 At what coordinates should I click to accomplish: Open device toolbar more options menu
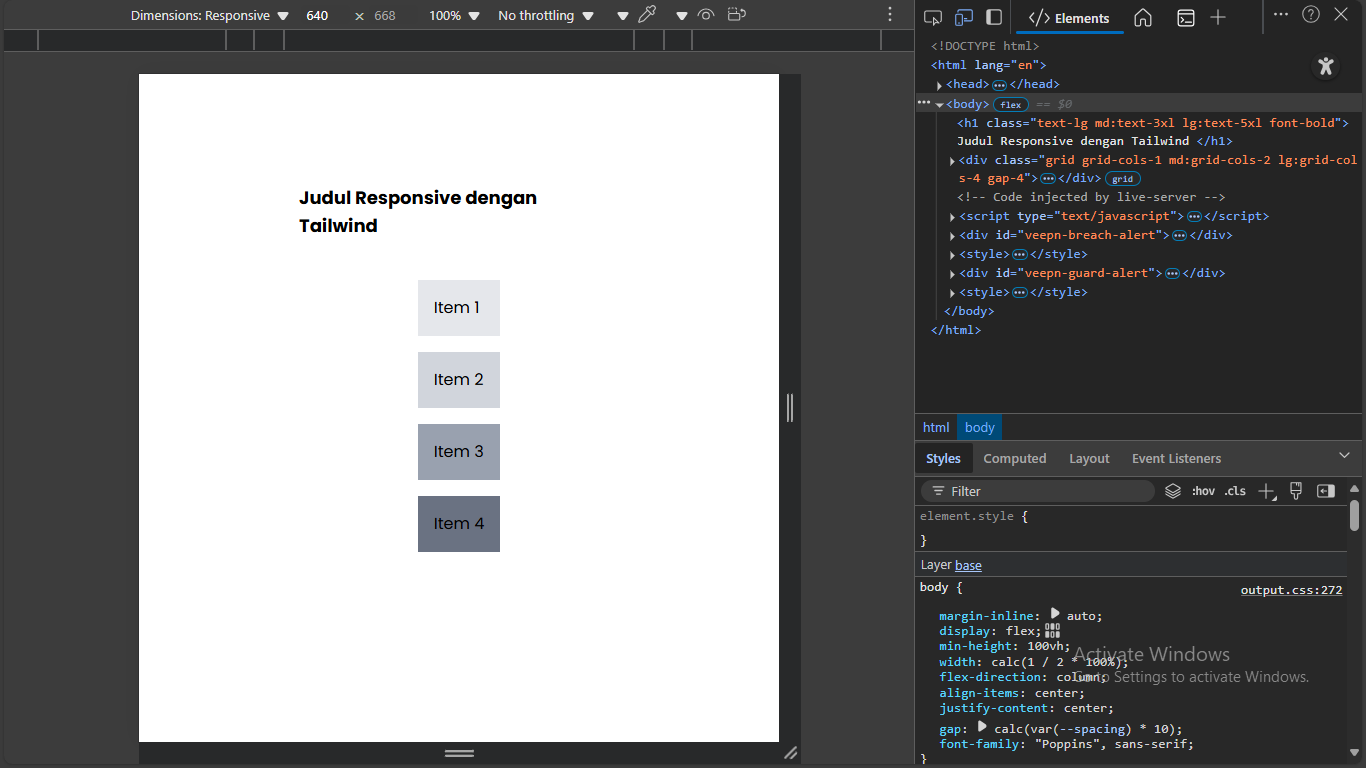(890, 15)
